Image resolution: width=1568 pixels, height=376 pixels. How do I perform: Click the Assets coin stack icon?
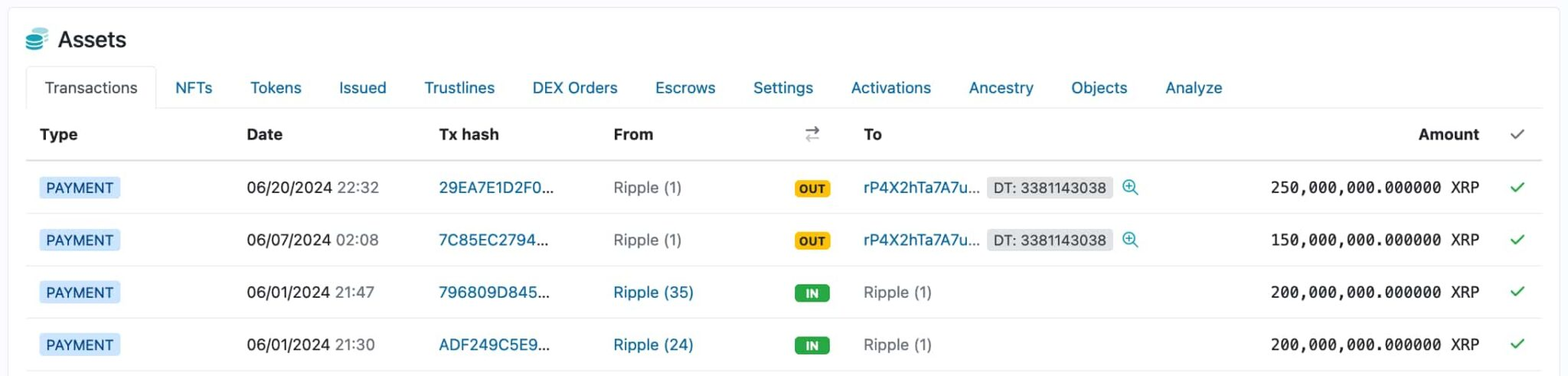click(36, 39)
